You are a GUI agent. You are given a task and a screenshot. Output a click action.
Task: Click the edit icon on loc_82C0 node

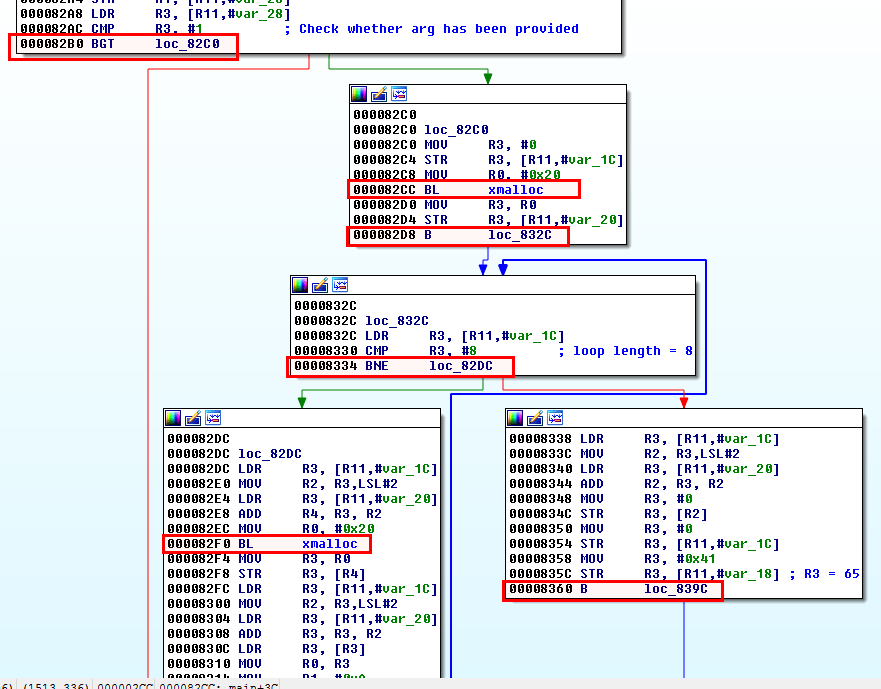click(379, 94)
